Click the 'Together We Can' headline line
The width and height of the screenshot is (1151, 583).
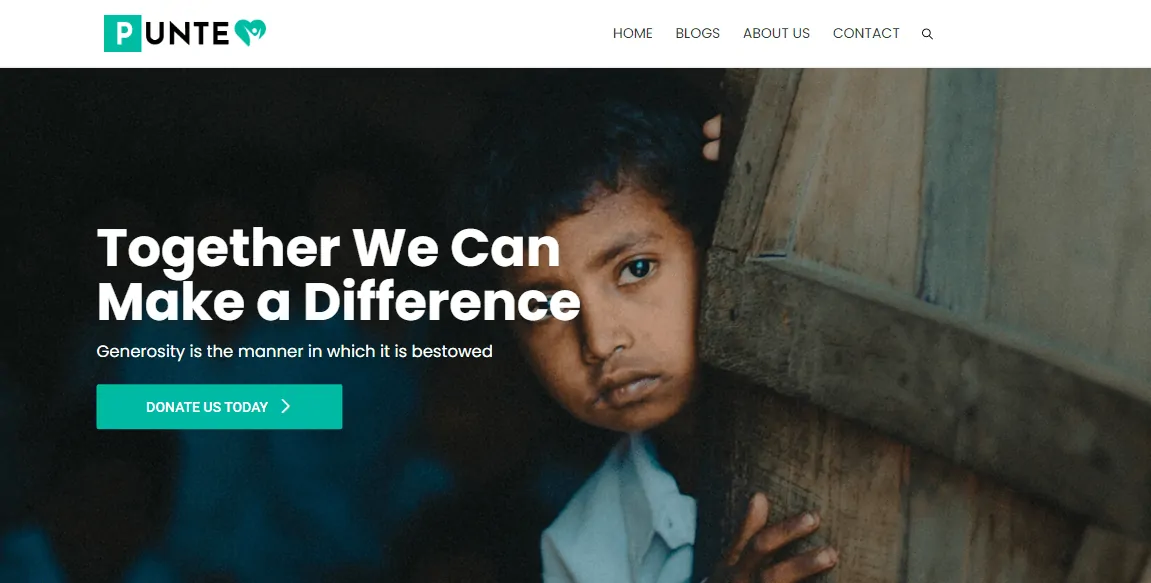pyautogui.click(x=329, y=250)
